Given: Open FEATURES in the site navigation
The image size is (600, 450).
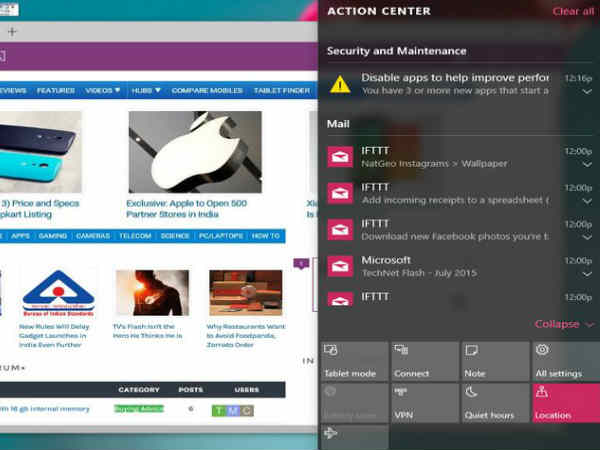Looking at the screenshot, I should [56, 91].
